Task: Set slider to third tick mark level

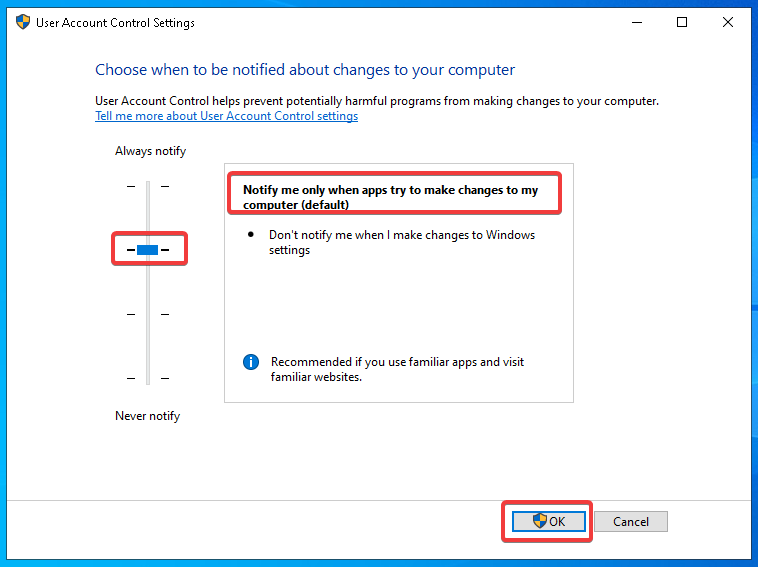Action: click(148, 314)
